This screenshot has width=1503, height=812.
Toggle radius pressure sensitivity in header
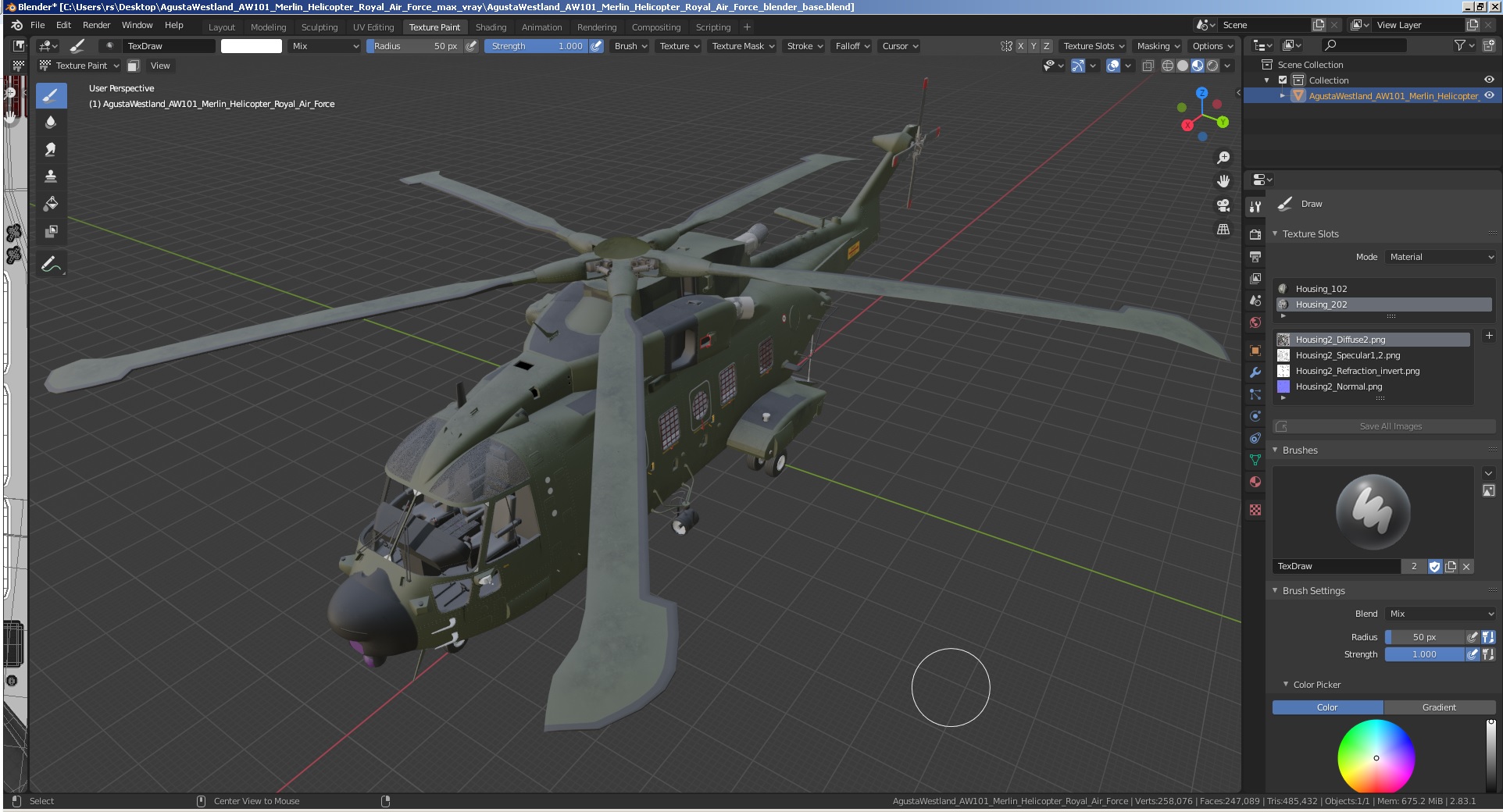click(x=471, y=46)
